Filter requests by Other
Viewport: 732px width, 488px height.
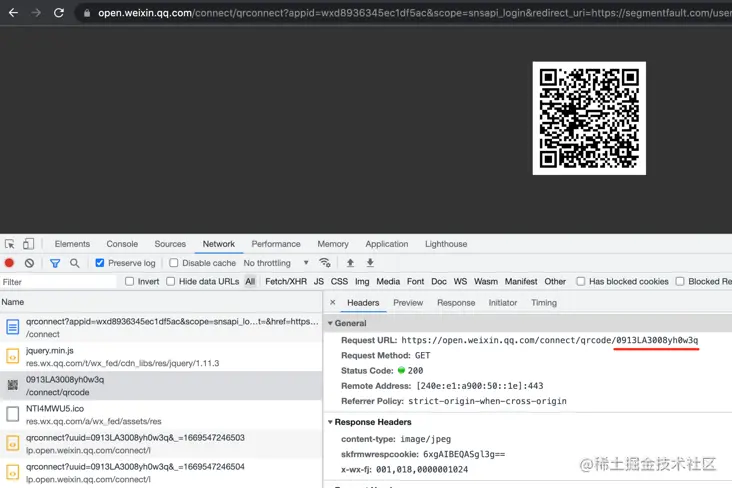click(555, 281)
